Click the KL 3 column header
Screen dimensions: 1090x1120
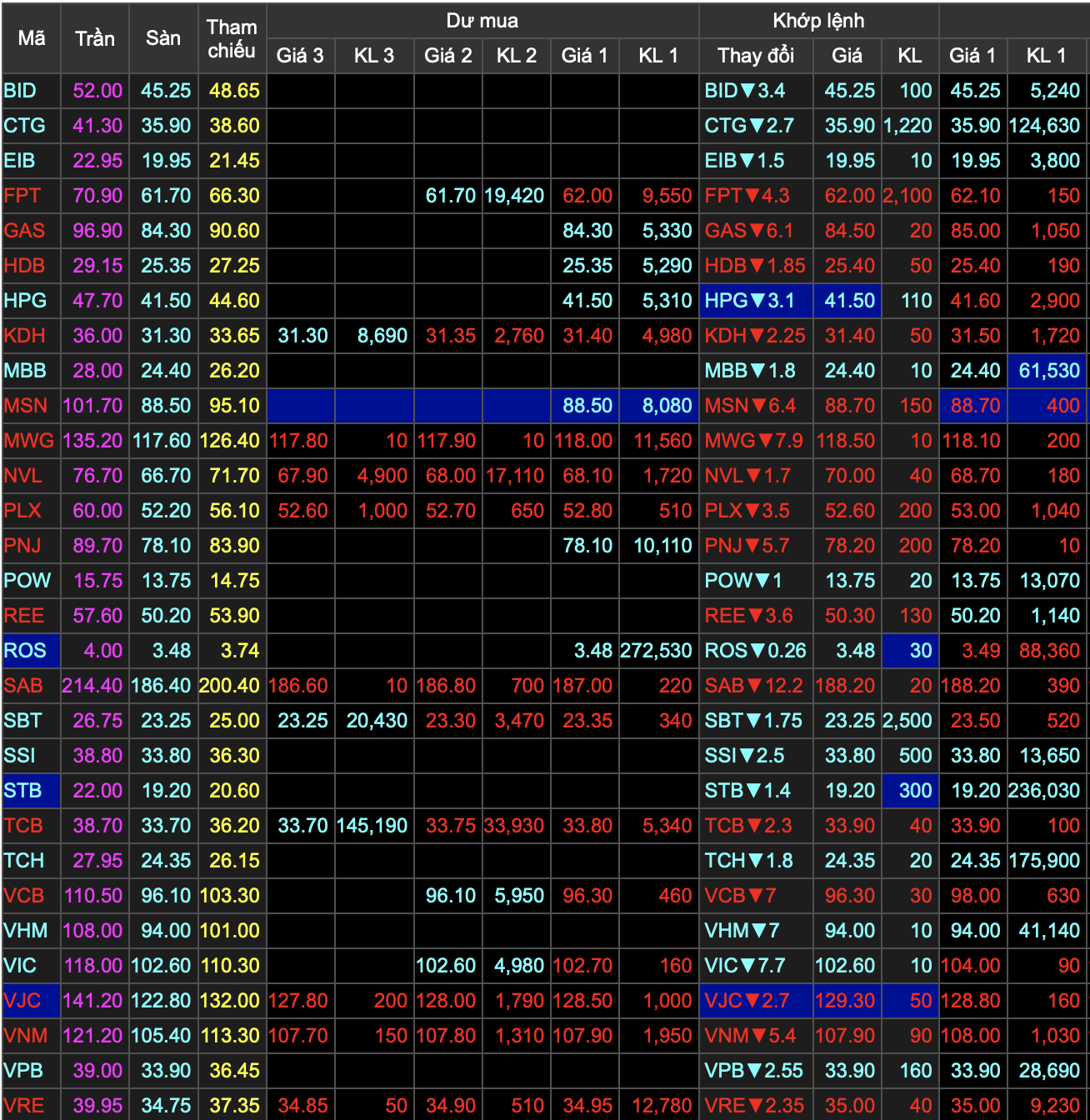coord(374,56)
